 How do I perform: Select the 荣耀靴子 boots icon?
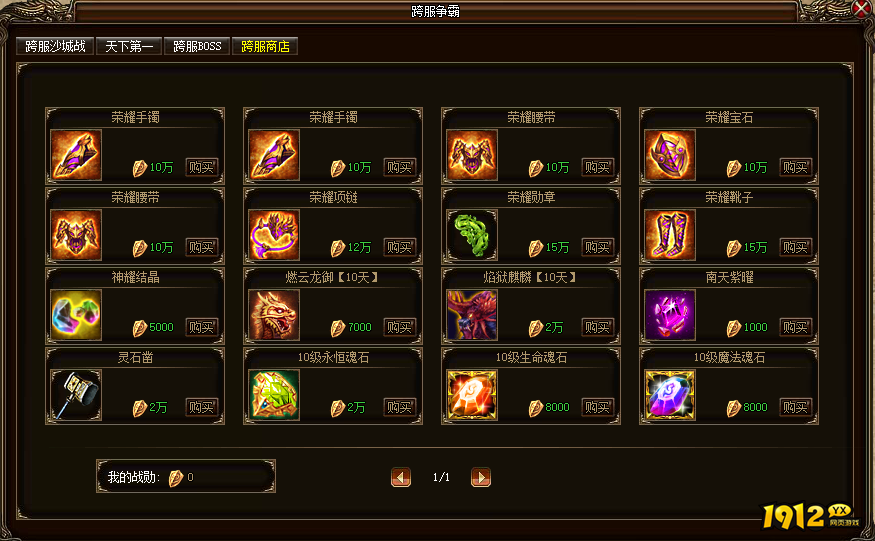[670, 235]
